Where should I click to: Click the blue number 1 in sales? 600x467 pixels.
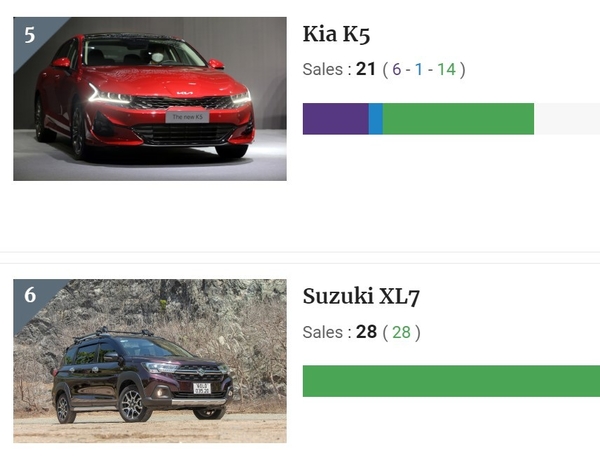(419, 70)
